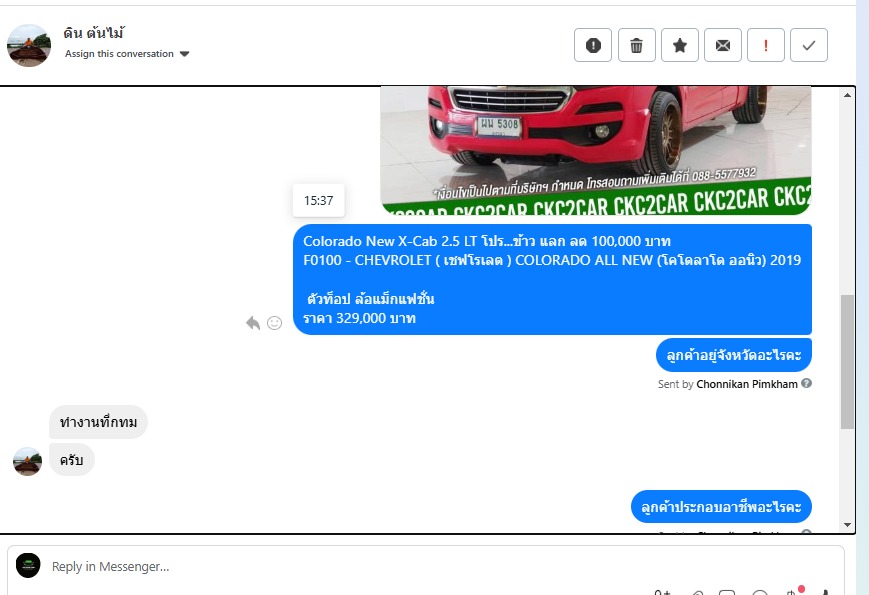
Task: Click the chat scrollbar thumb
Action: pos(847,362)
